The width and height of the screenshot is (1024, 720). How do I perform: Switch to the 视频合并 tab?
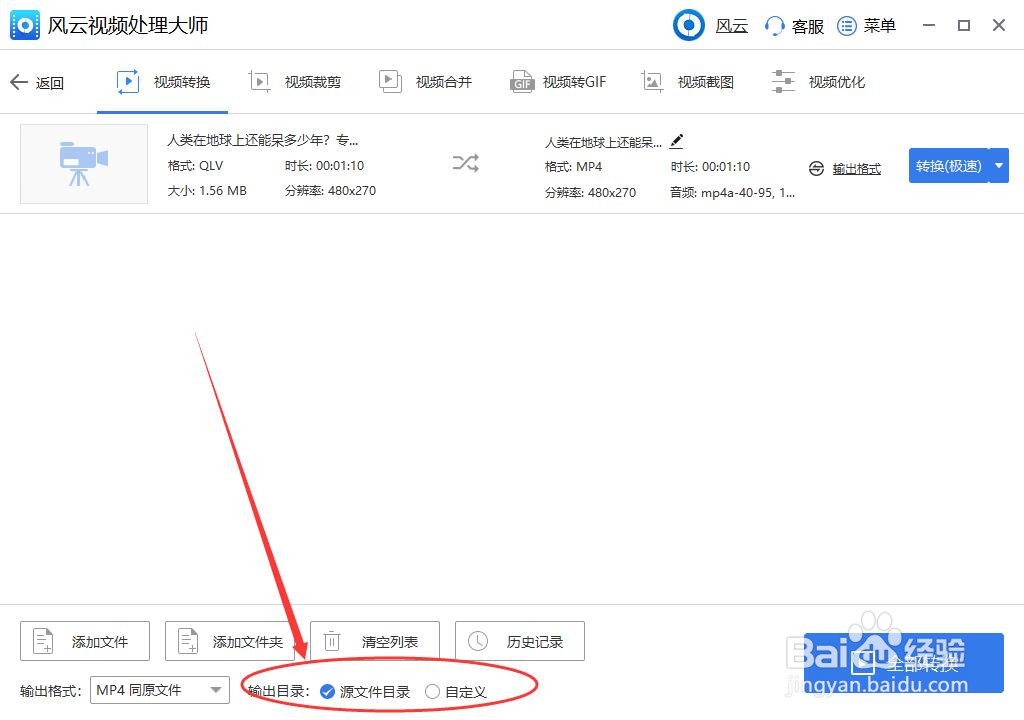425,82
